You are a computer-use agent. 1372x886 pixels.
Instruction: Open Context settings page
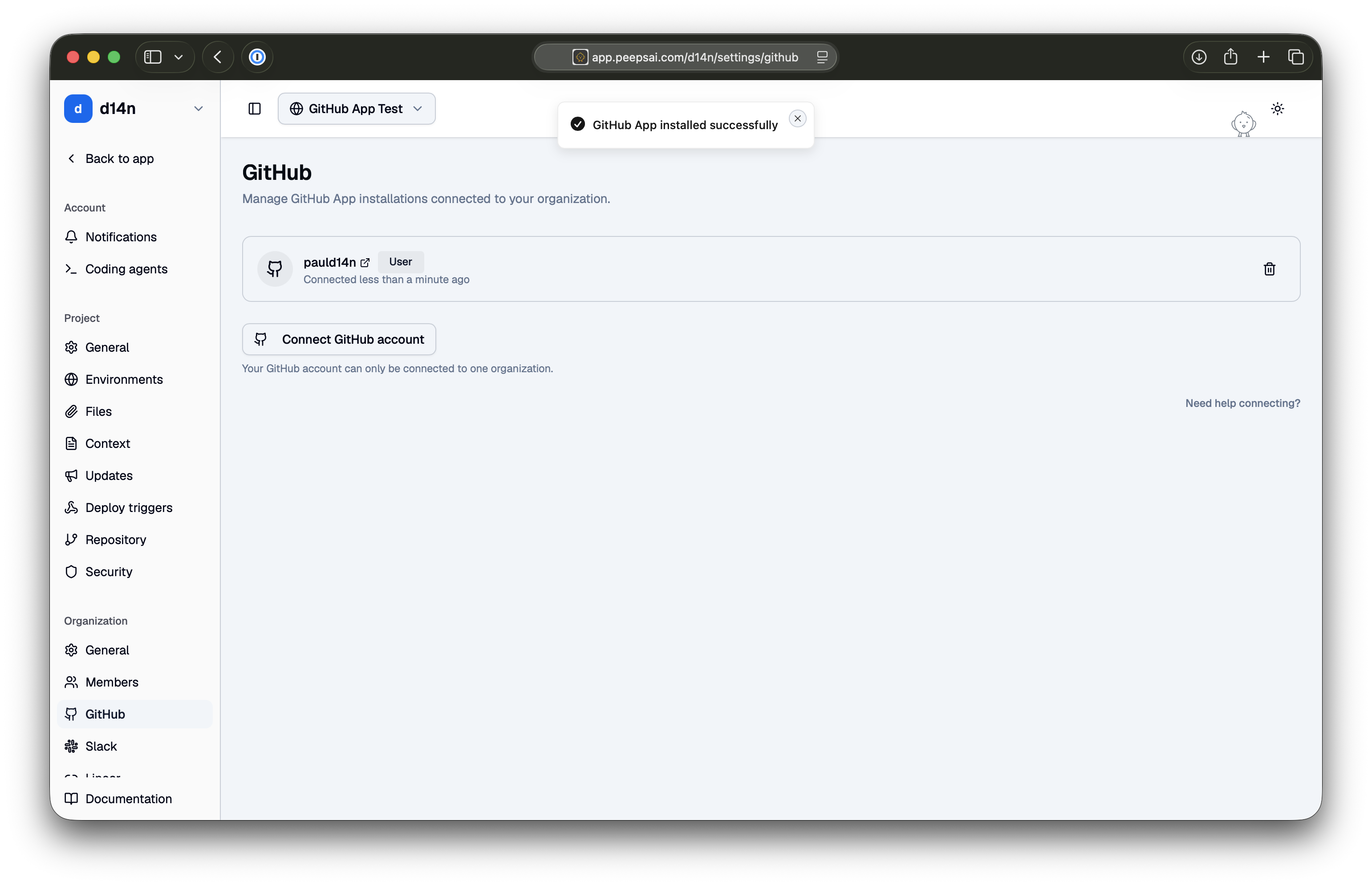135,443
